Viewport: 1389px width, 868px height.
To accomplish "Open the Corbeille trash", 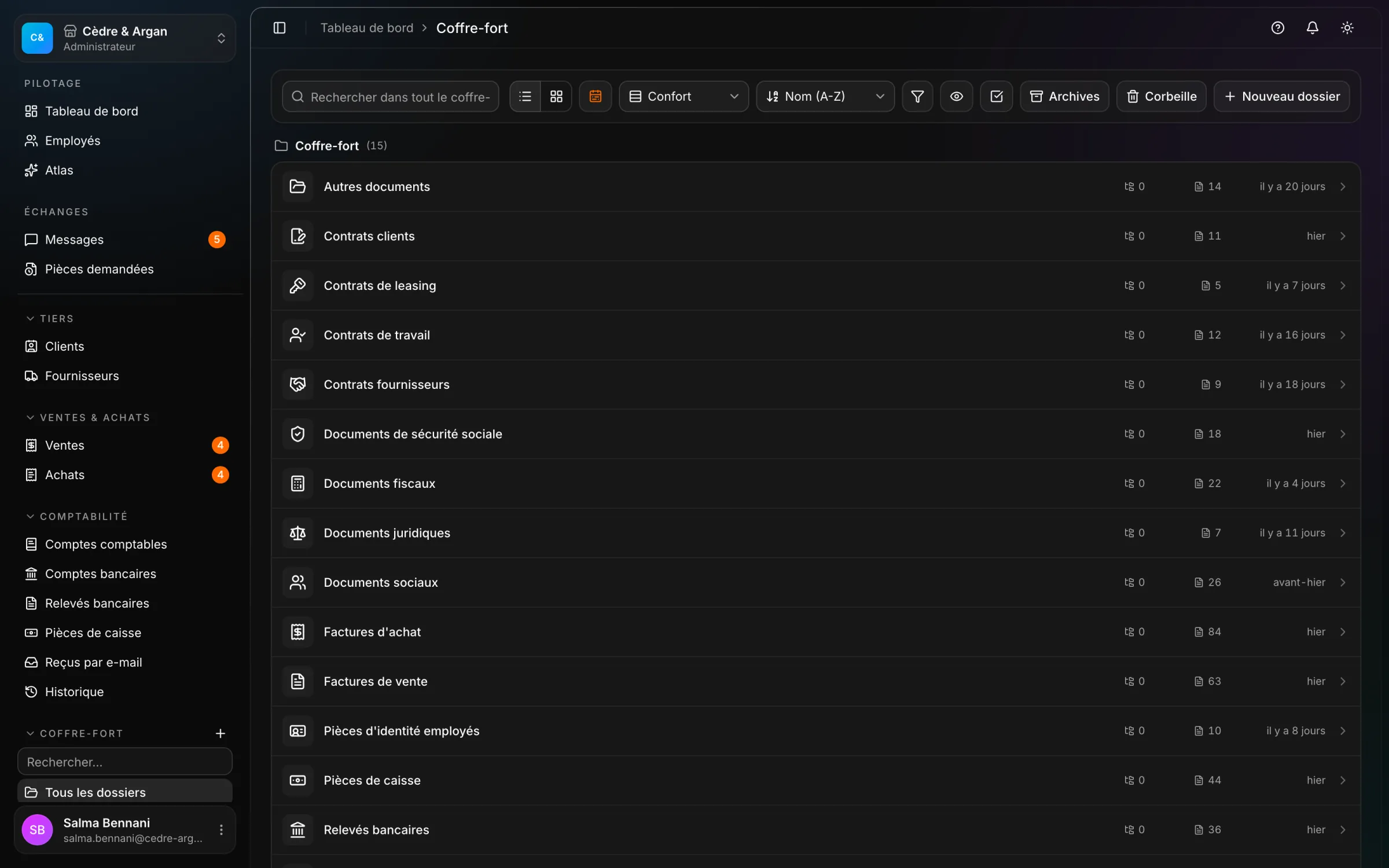I will (1161, 96).
